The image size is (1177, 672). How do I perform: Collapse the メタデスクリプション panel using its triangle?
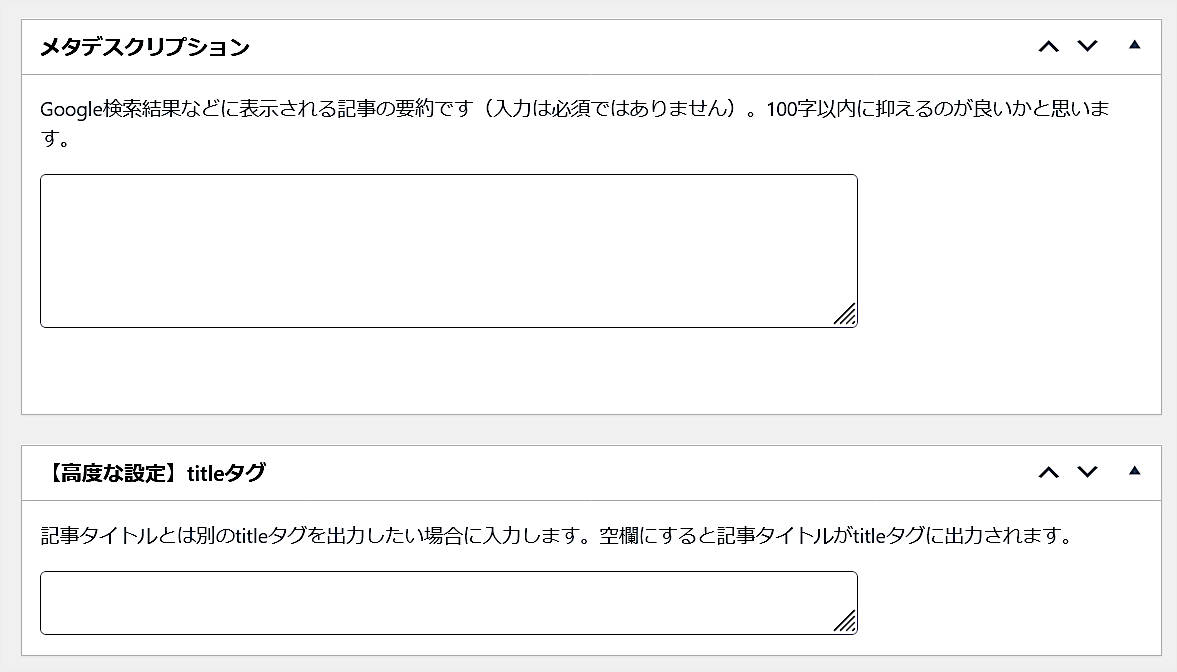[x=1134, y=45]
